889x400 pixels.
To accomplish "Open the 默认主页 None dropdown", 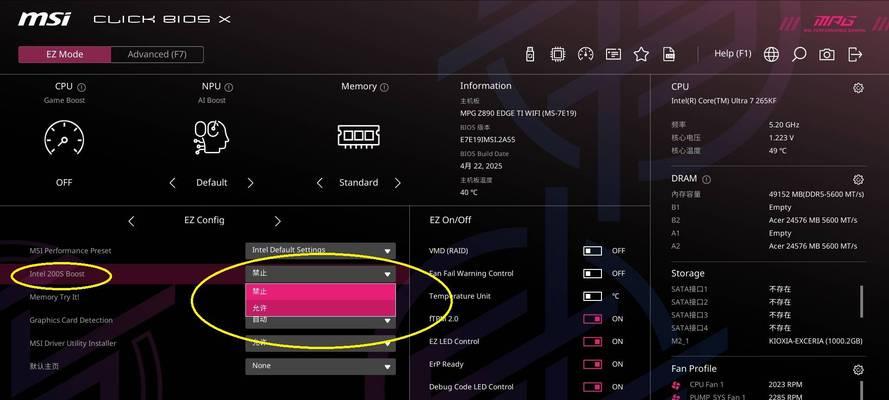I will pyautogui.click(x=320, y=366).
